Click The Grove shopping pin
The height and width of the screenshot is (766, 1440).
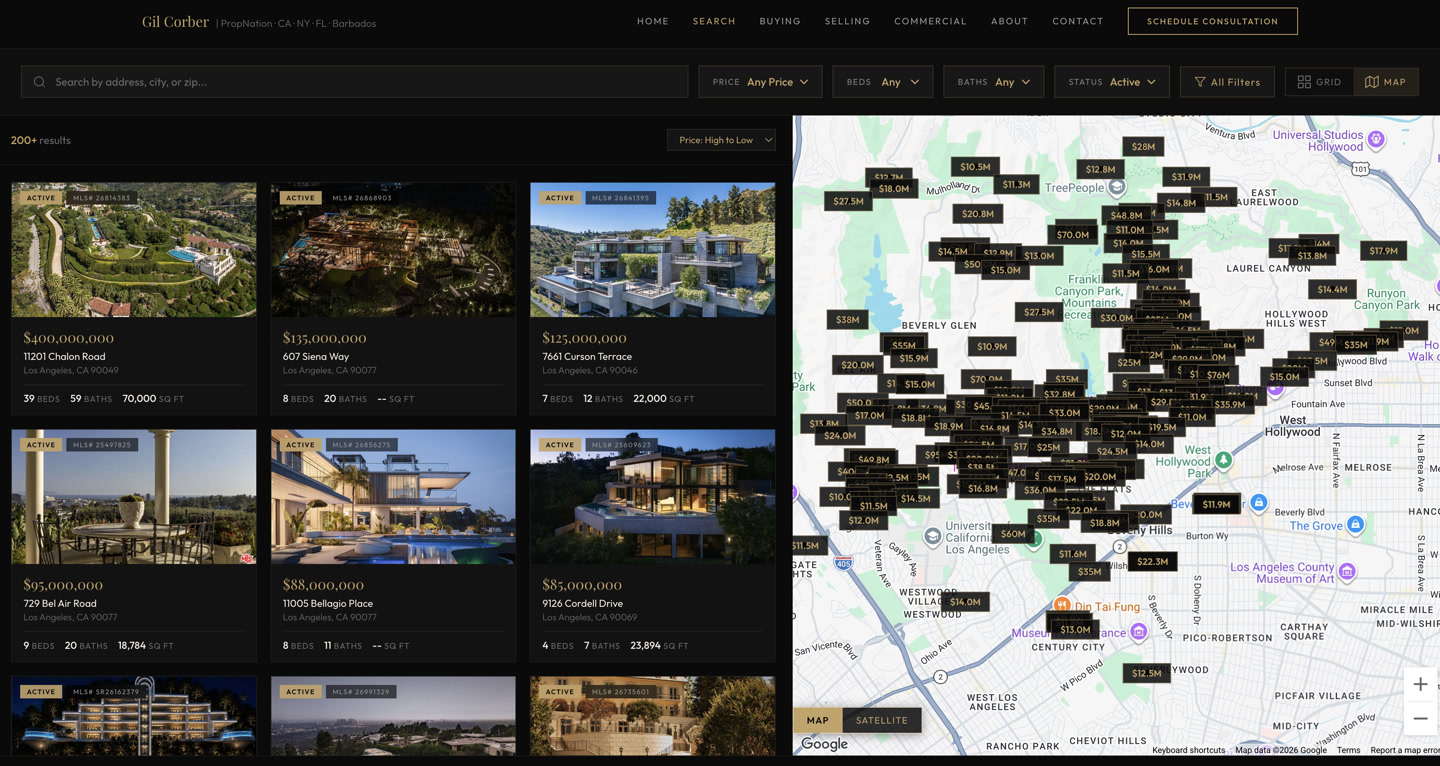[x=1355, y=524]
